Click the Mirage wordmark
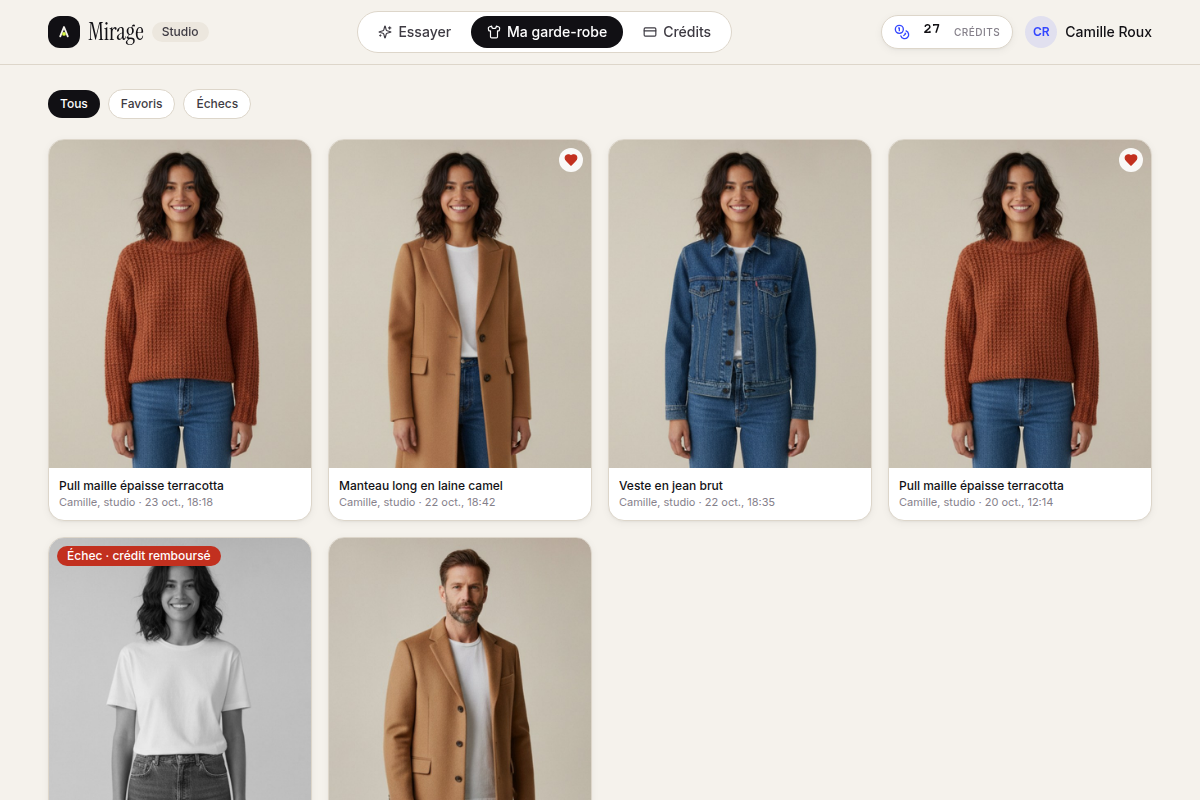Image resolution: width=1200 pixels, height=800 pixels. click(x=116, y=32)
